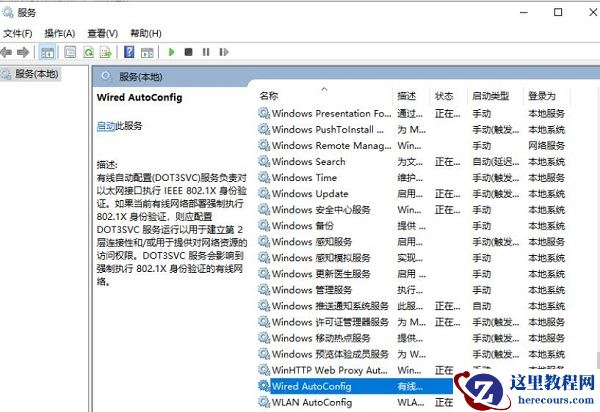Click 网络服务 login of Windows Remote Manag...
600x412 pixels.
tap(546, 146)
